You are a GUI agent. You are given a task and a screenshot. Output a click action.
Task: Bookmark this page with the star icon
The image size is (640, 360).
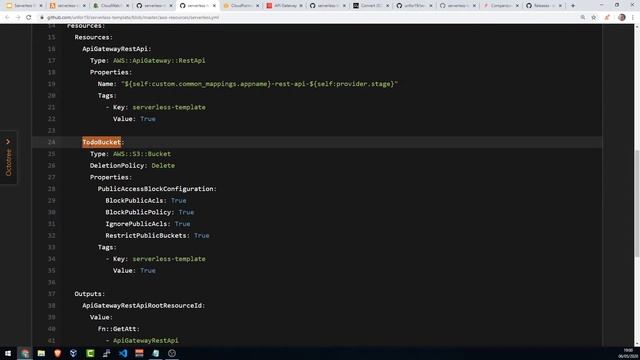pos(594,18)
